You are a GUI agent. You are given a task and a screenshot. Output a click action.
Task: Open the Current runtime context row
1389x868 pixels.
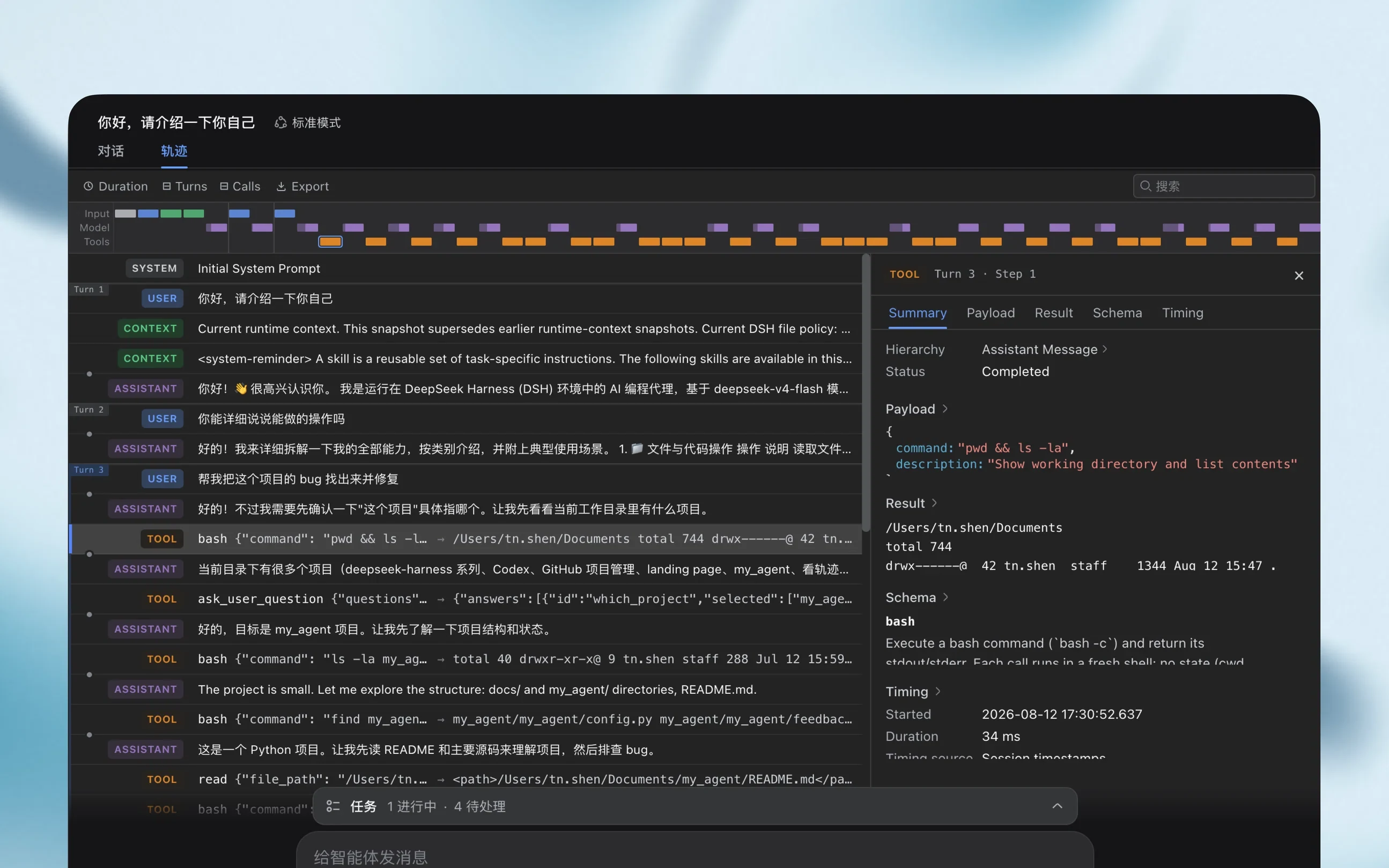(x=465, y=328)
